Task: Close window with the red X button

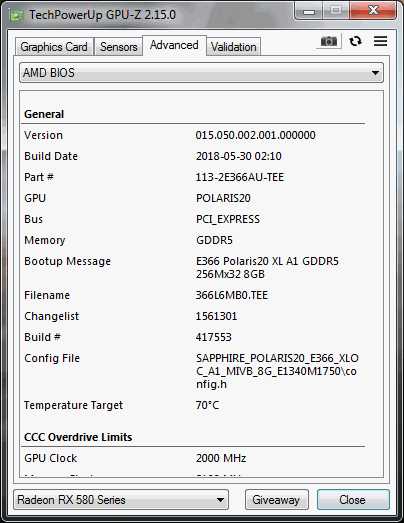Action: tap(373, 11)
